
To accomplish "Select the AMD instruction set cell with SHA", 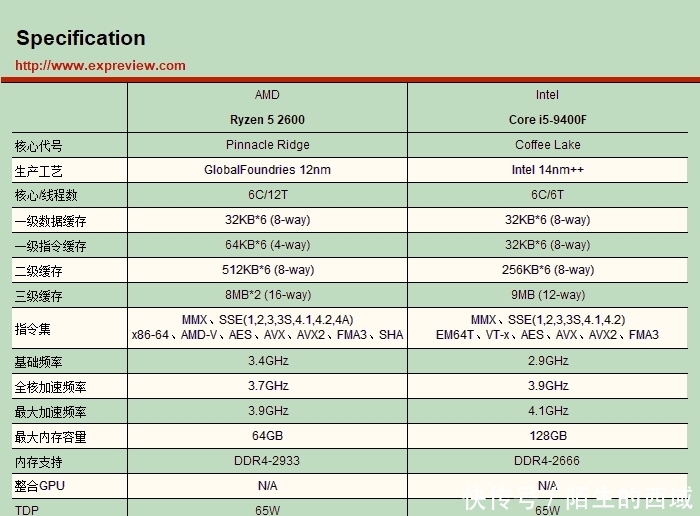I will pyautogui.click(x=267, y=328).
